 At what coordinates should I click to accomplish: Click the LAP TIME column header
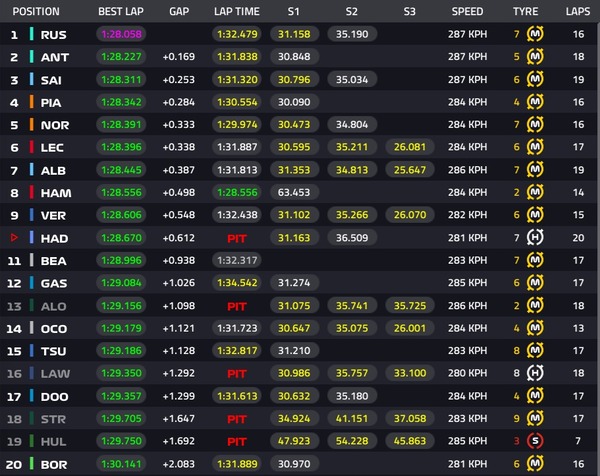pos(237,11)
